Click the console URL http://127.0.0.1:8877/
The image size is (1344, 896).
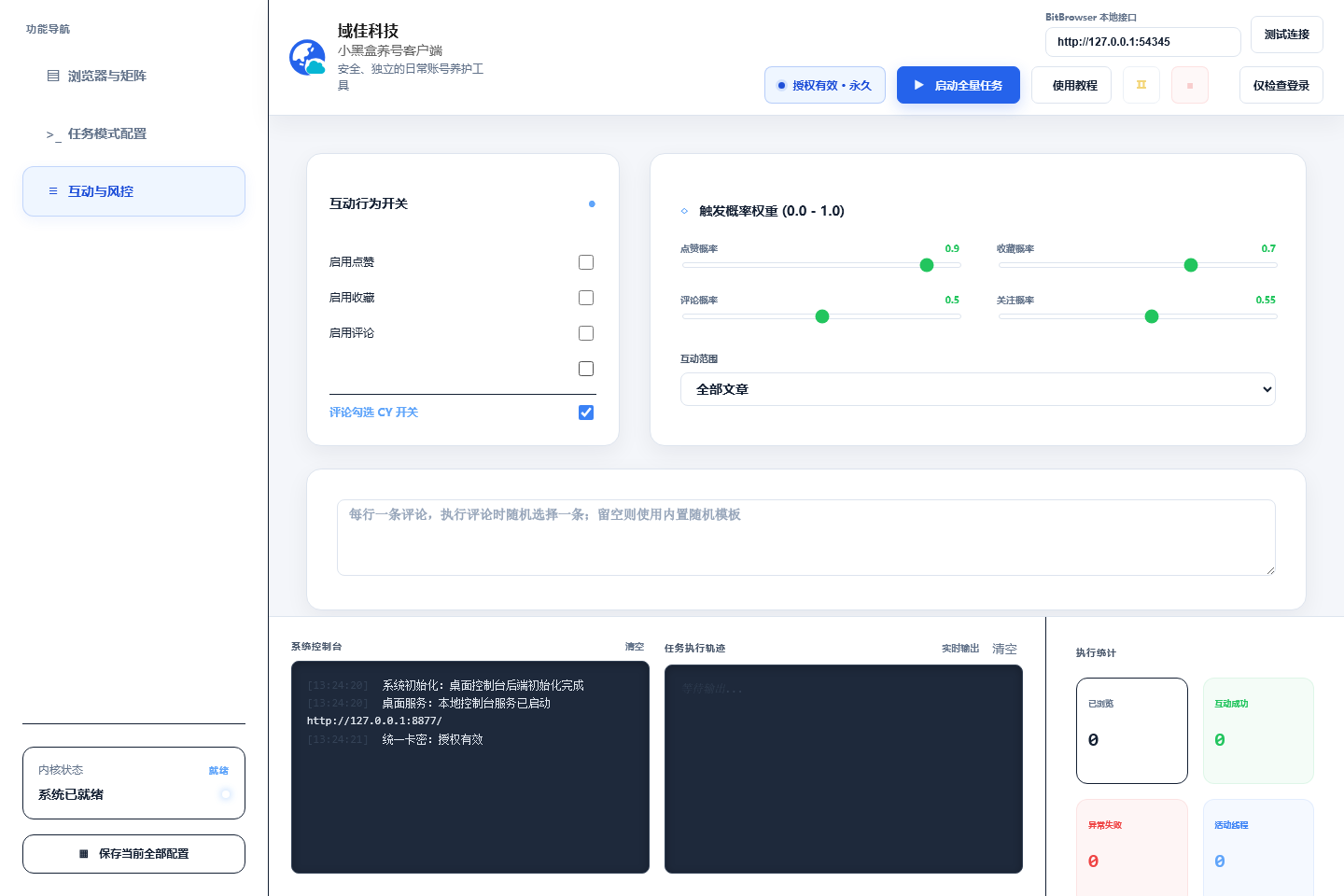tap(374, 721)
